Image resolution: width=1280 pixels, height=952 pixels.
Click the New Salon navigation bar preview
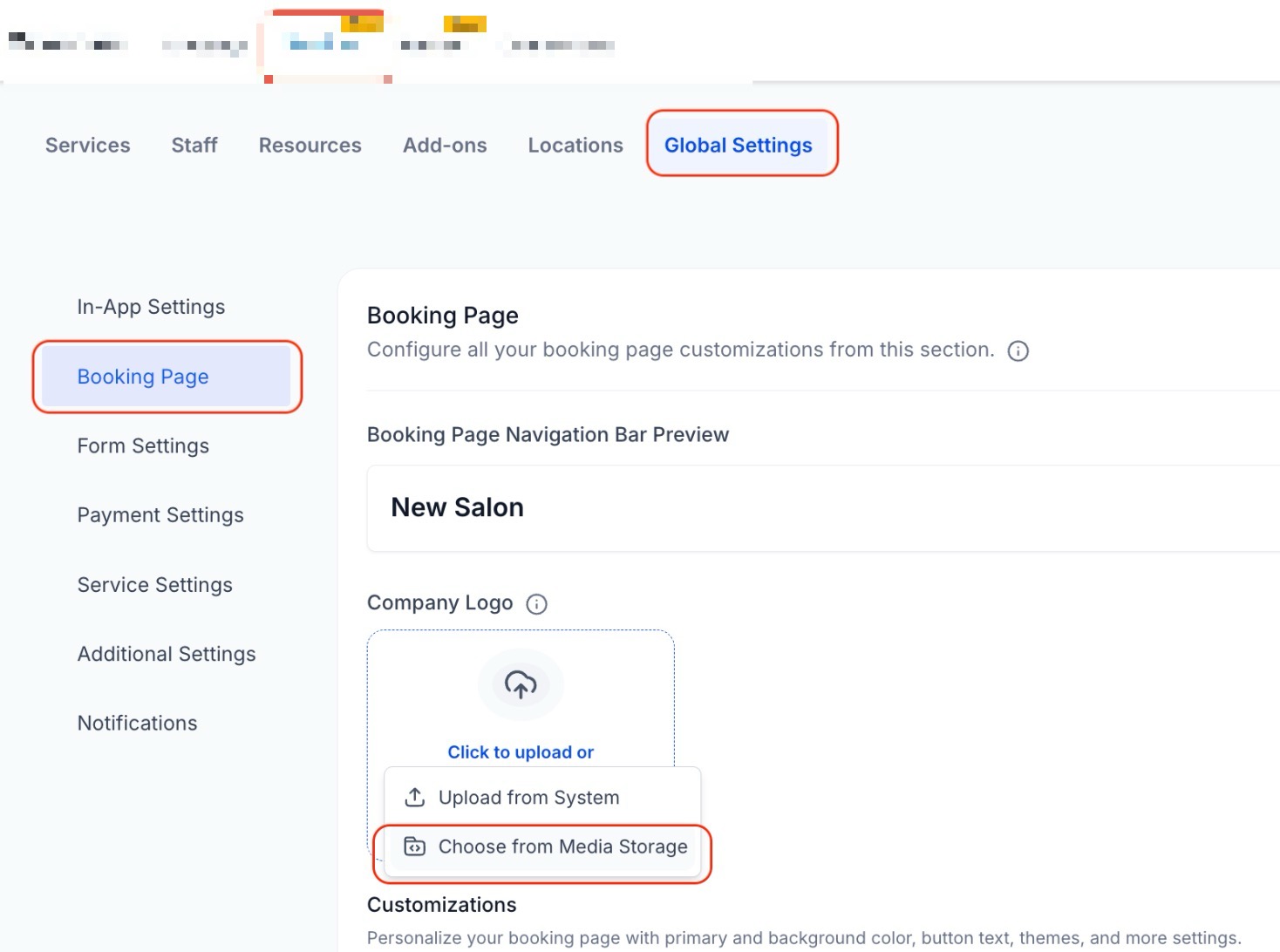pos(458,507)
